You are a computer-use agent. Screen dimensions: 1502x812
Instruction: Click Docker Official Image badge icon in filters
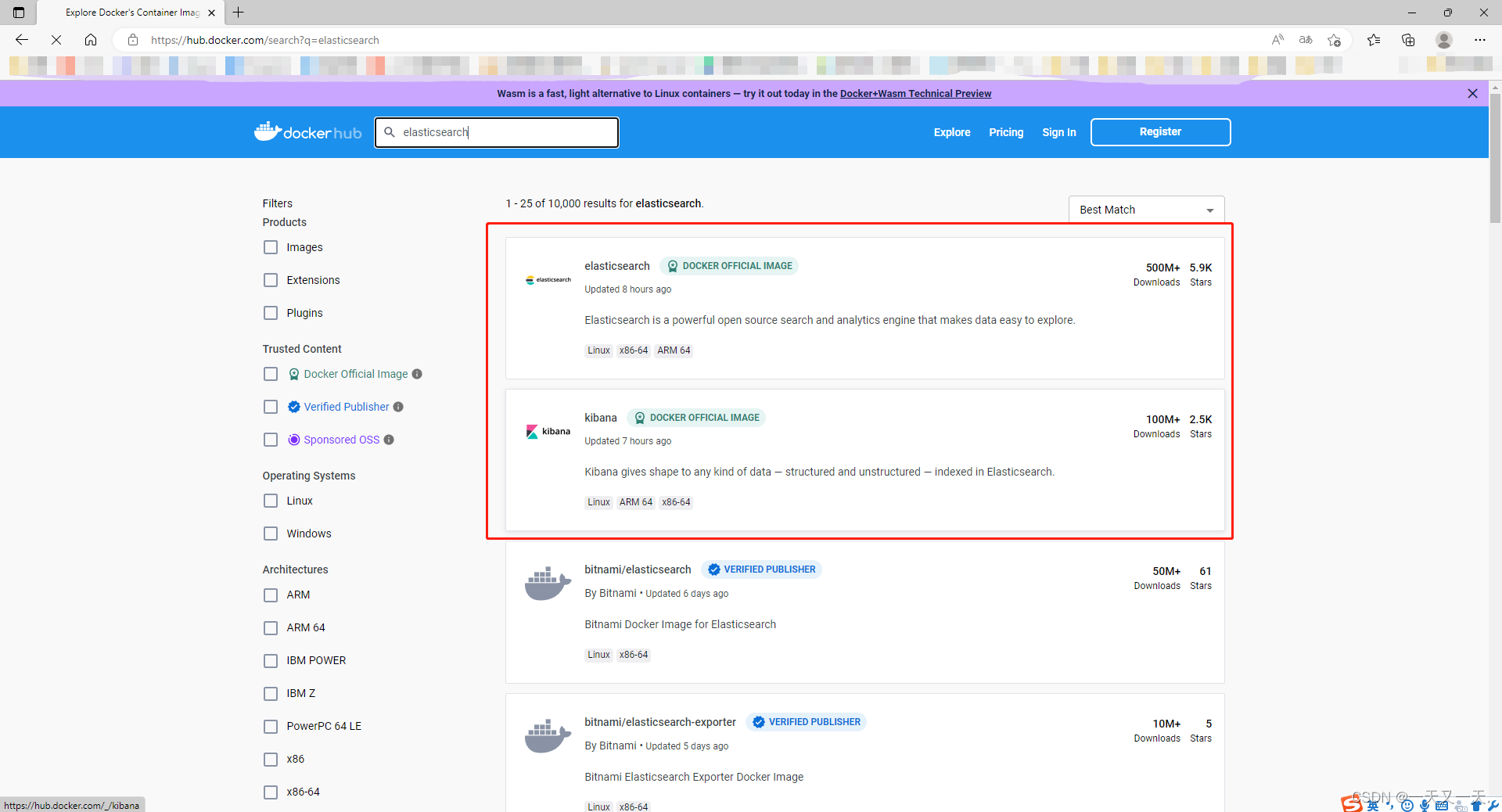[294, 374]
